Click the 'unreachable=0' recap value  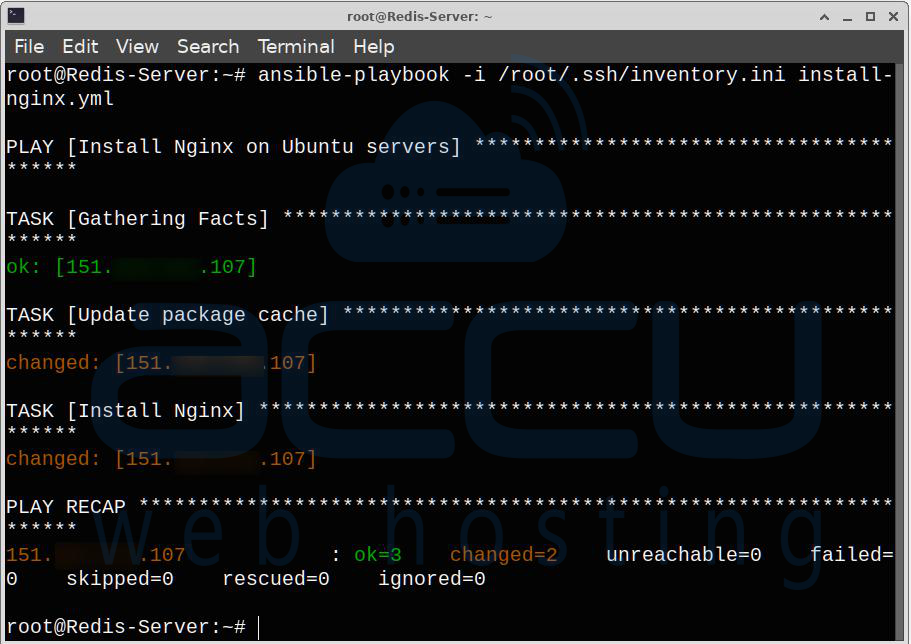click(x=683, y=554)
